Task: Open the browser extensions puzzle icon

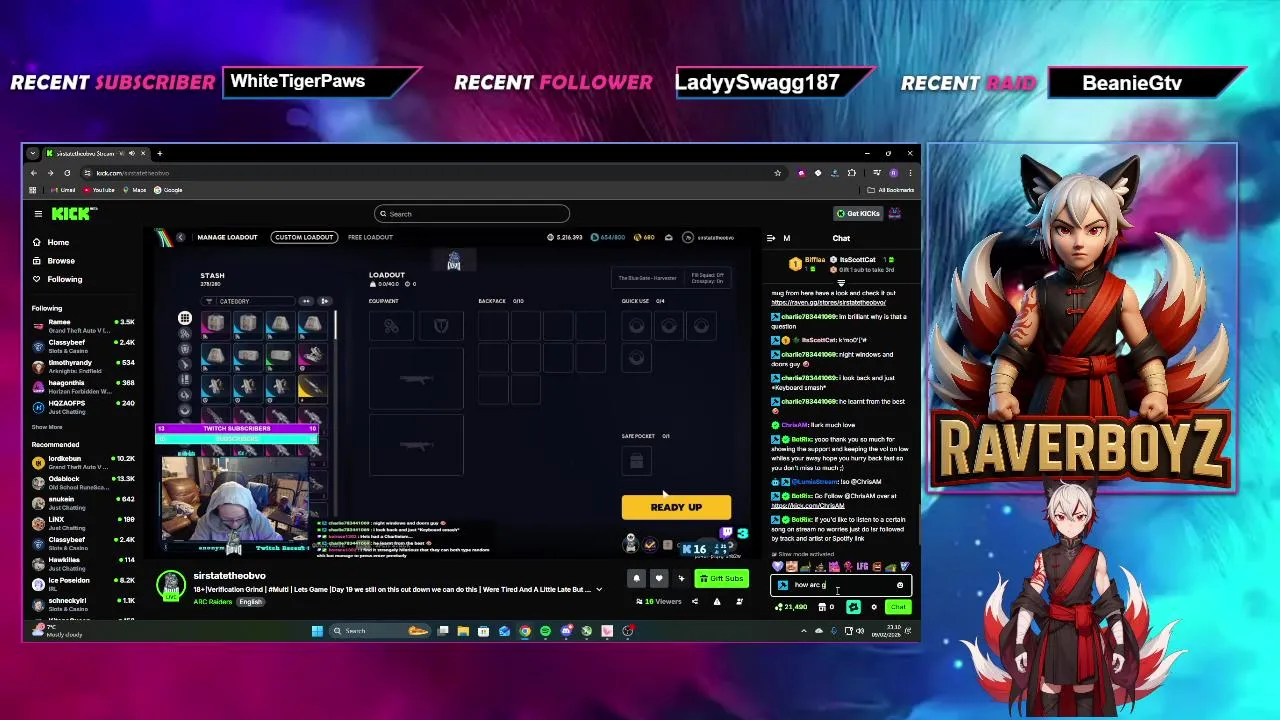Action: click(851, 173)
